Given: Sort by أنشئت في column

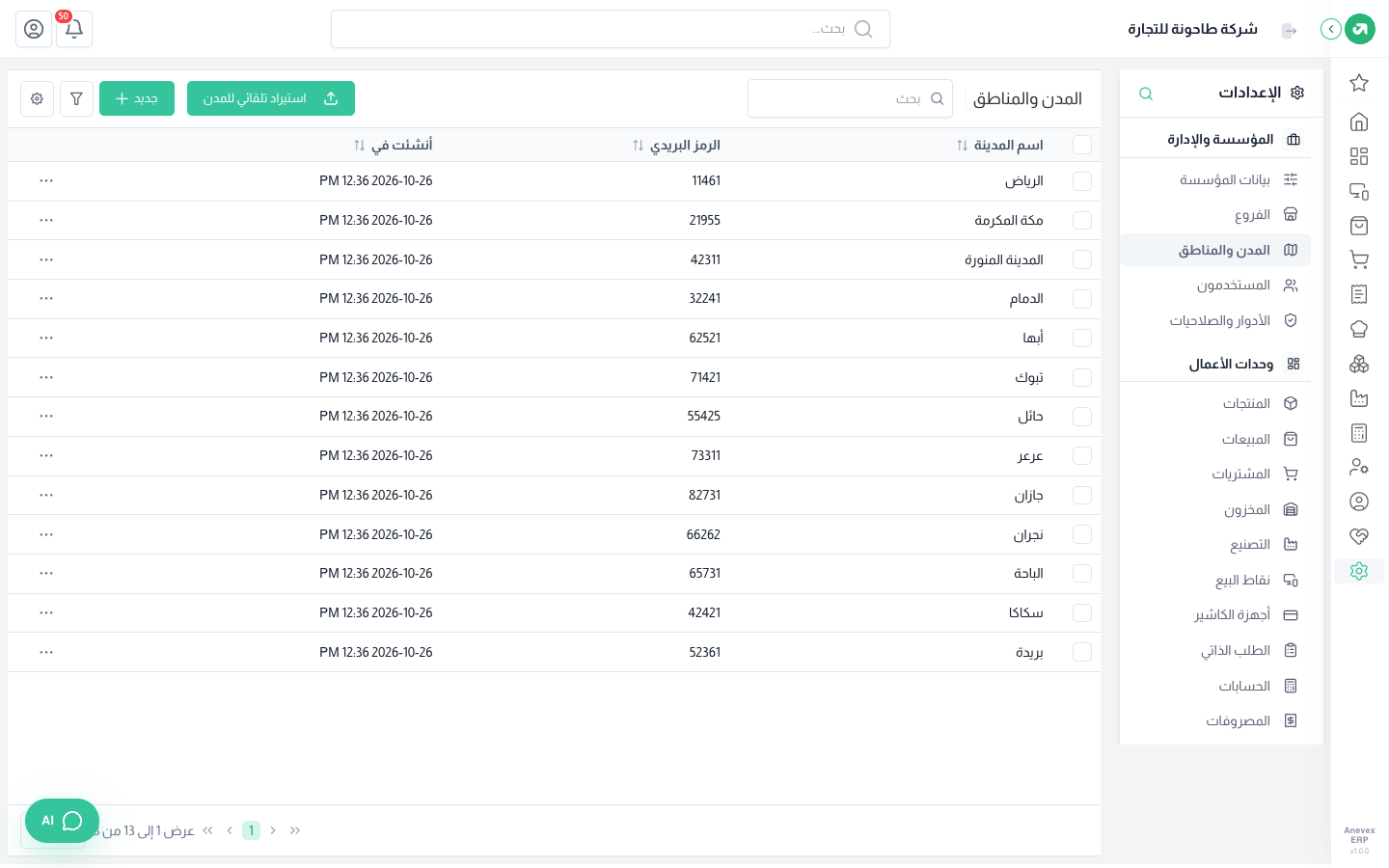Looking at the screenshot, I should [x=393, y=145].
